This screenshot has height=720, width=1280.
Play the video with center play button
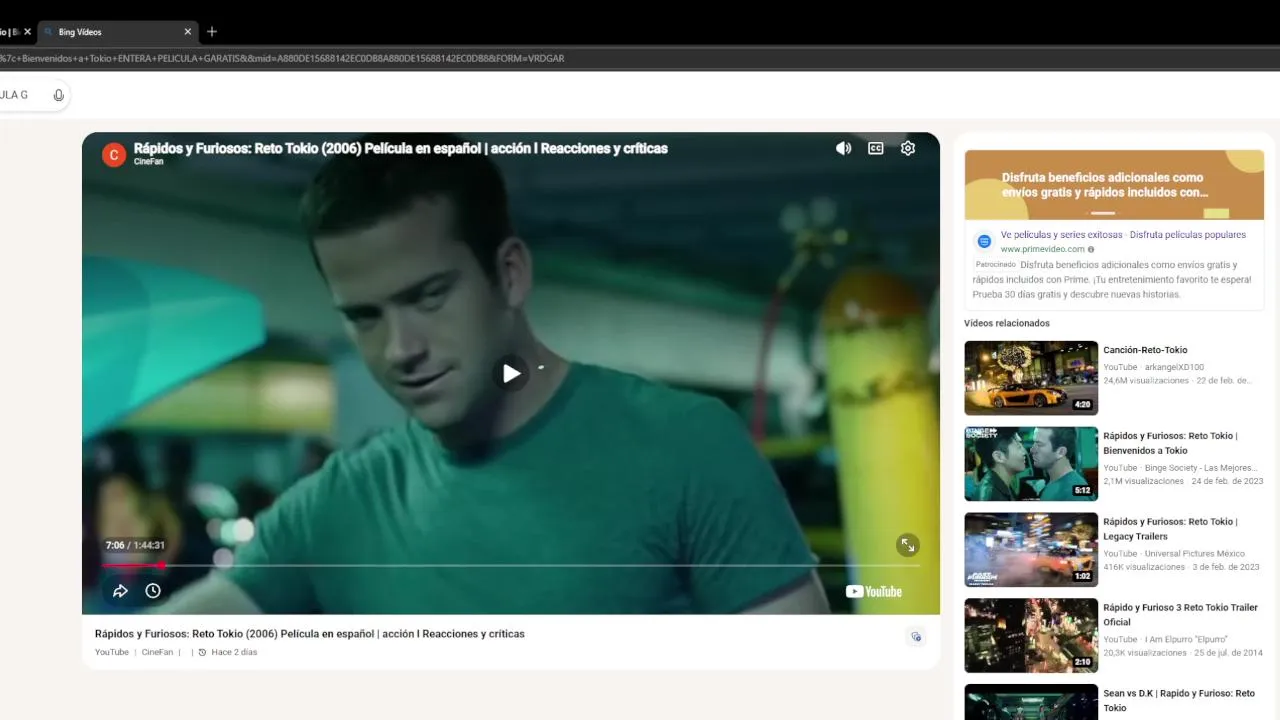(511, 373)
